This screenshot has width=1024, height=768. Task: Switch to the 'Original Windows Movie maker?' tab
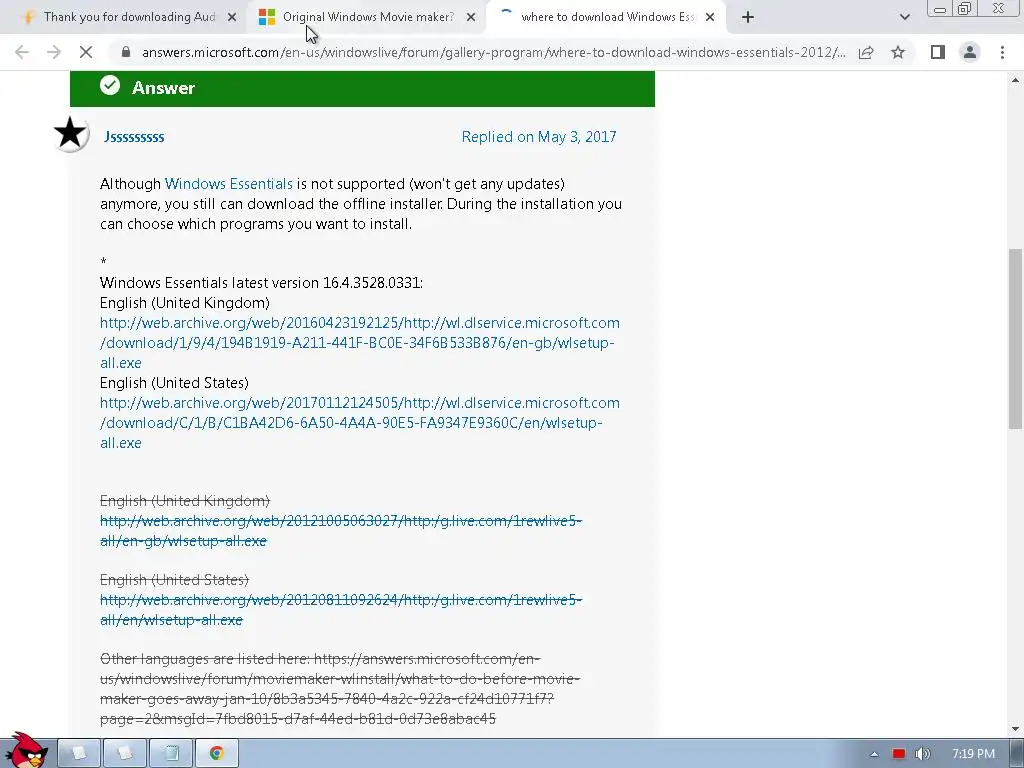pyautogui.click(x=368, y=17)
